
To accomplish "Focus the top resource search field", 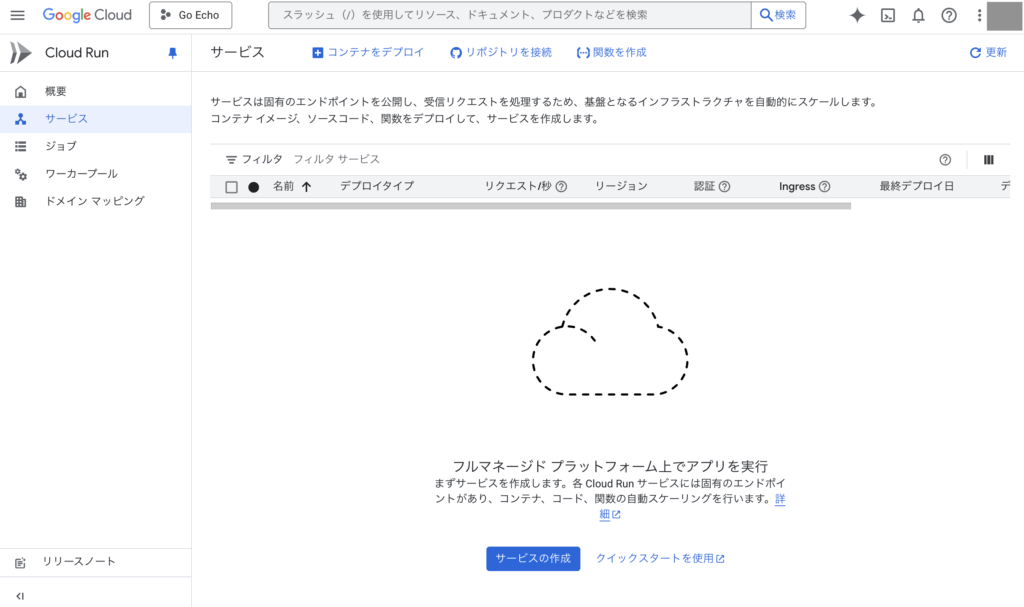I will [x=510, y=15].
